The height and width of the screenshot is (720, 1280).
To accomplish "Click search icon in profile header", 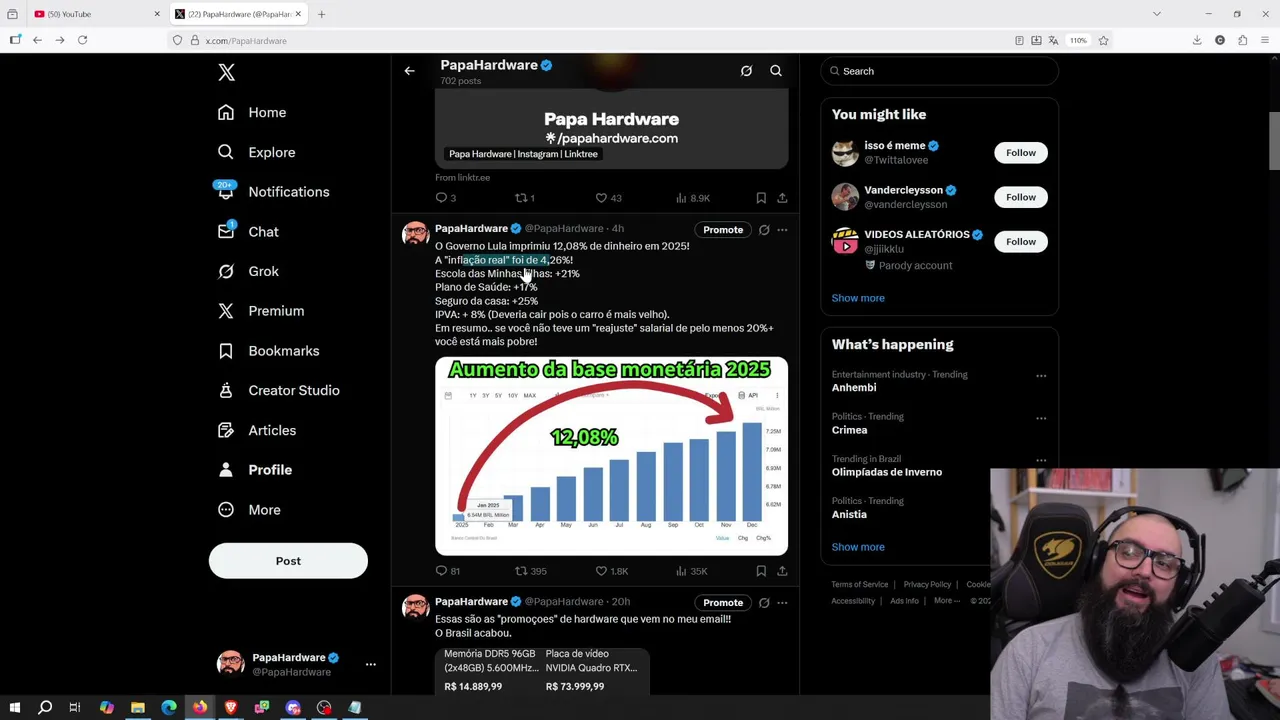I will point(776,71).
